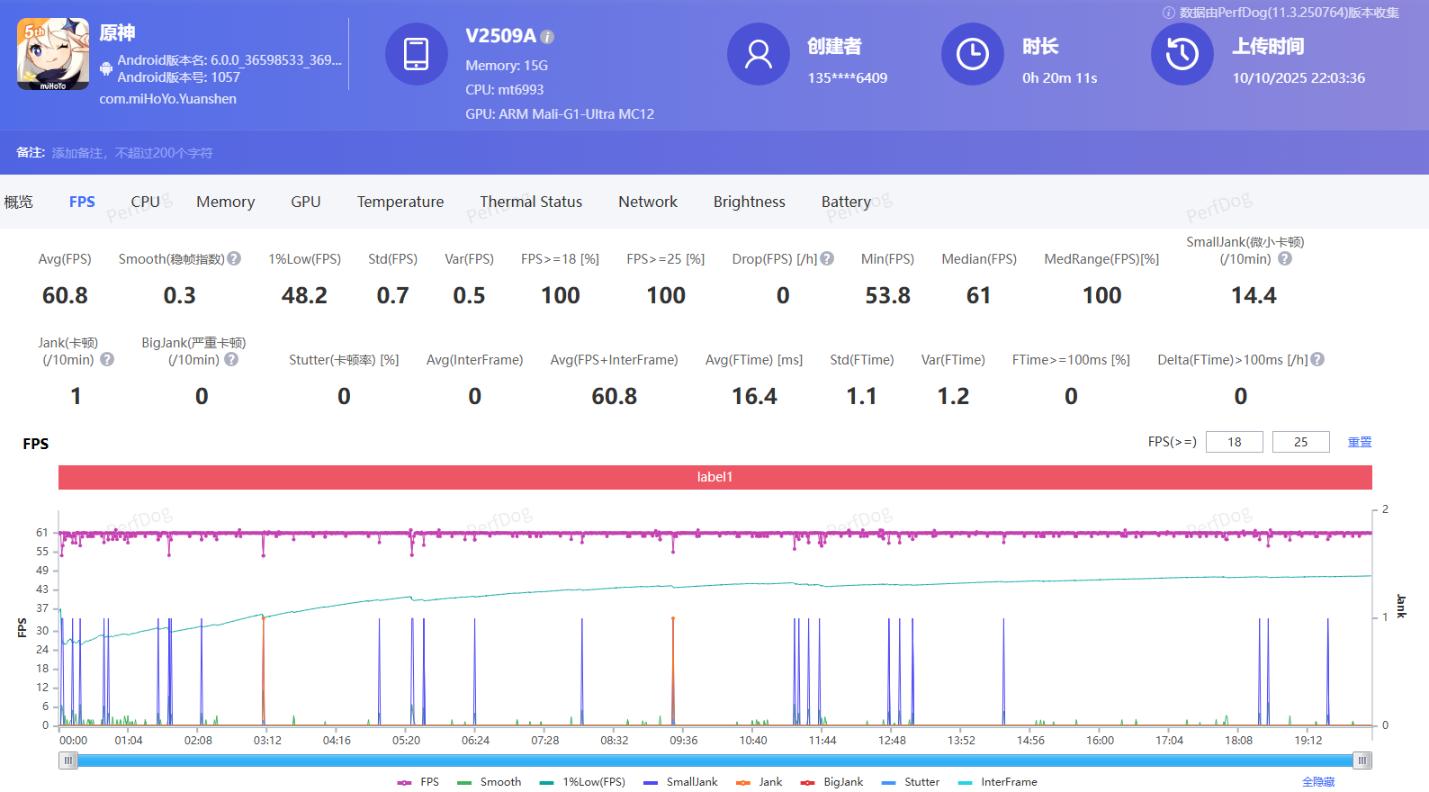Viewport: 1429px width, 792px height.
Task: Open the Thermal Status tab
Action: tap(530, 202)
